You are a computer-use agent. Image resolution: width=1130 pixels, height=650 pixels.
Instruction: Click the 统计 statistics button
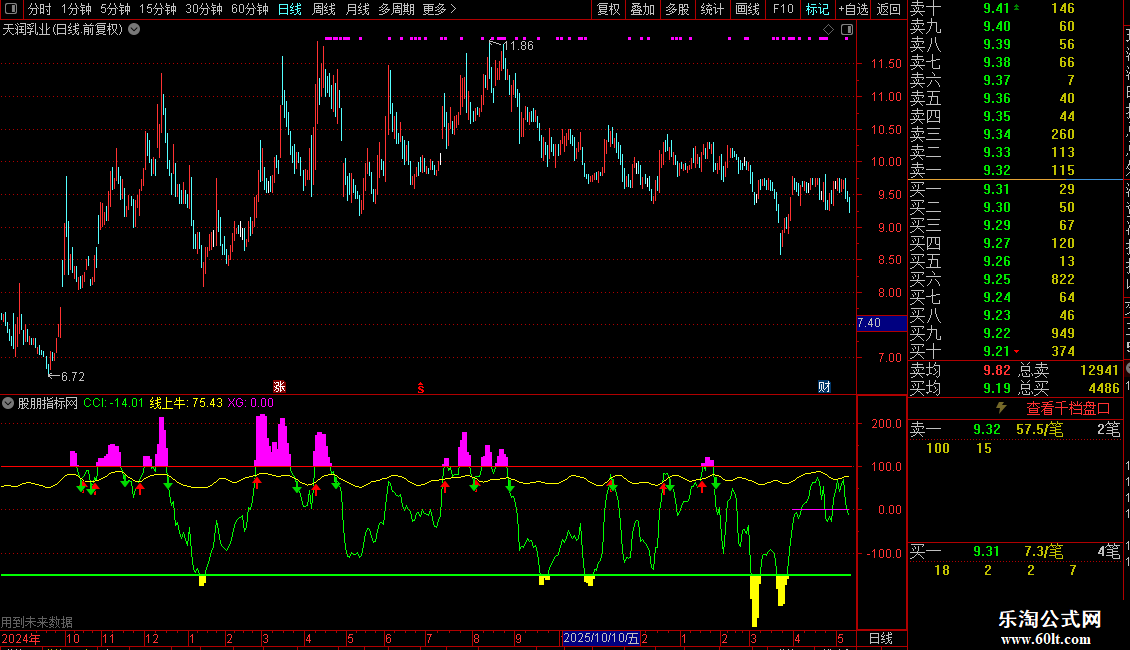pos(712,9)
